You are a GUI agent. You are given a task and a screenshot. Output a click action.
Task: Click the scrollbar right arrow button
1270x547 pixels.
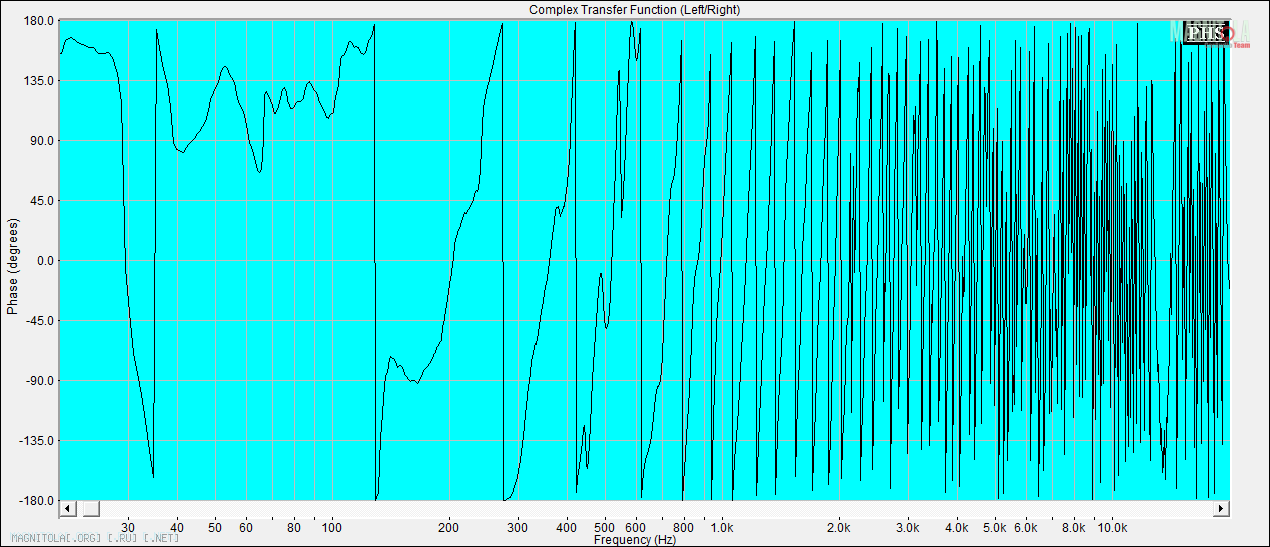pos(1221,509)
